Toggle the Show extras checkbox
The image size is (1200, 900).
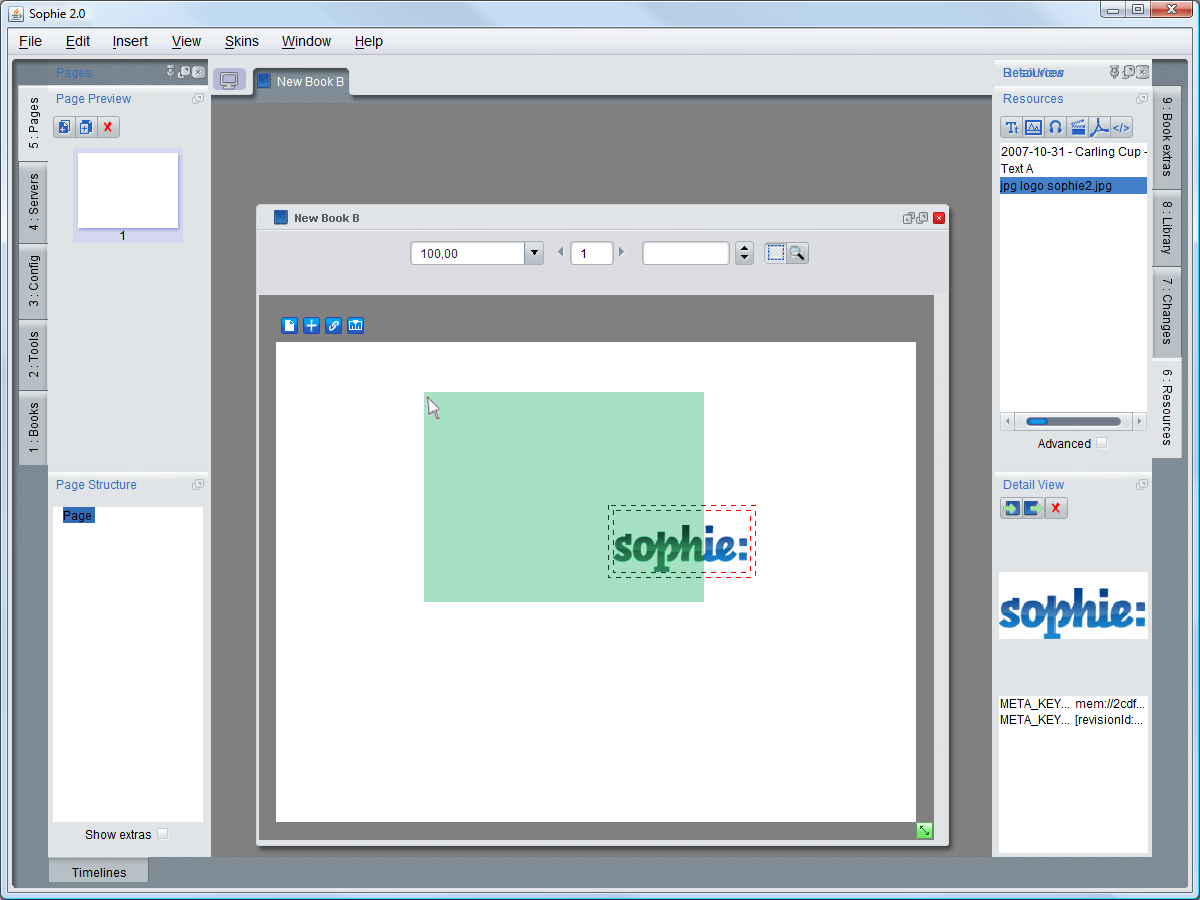163,834
